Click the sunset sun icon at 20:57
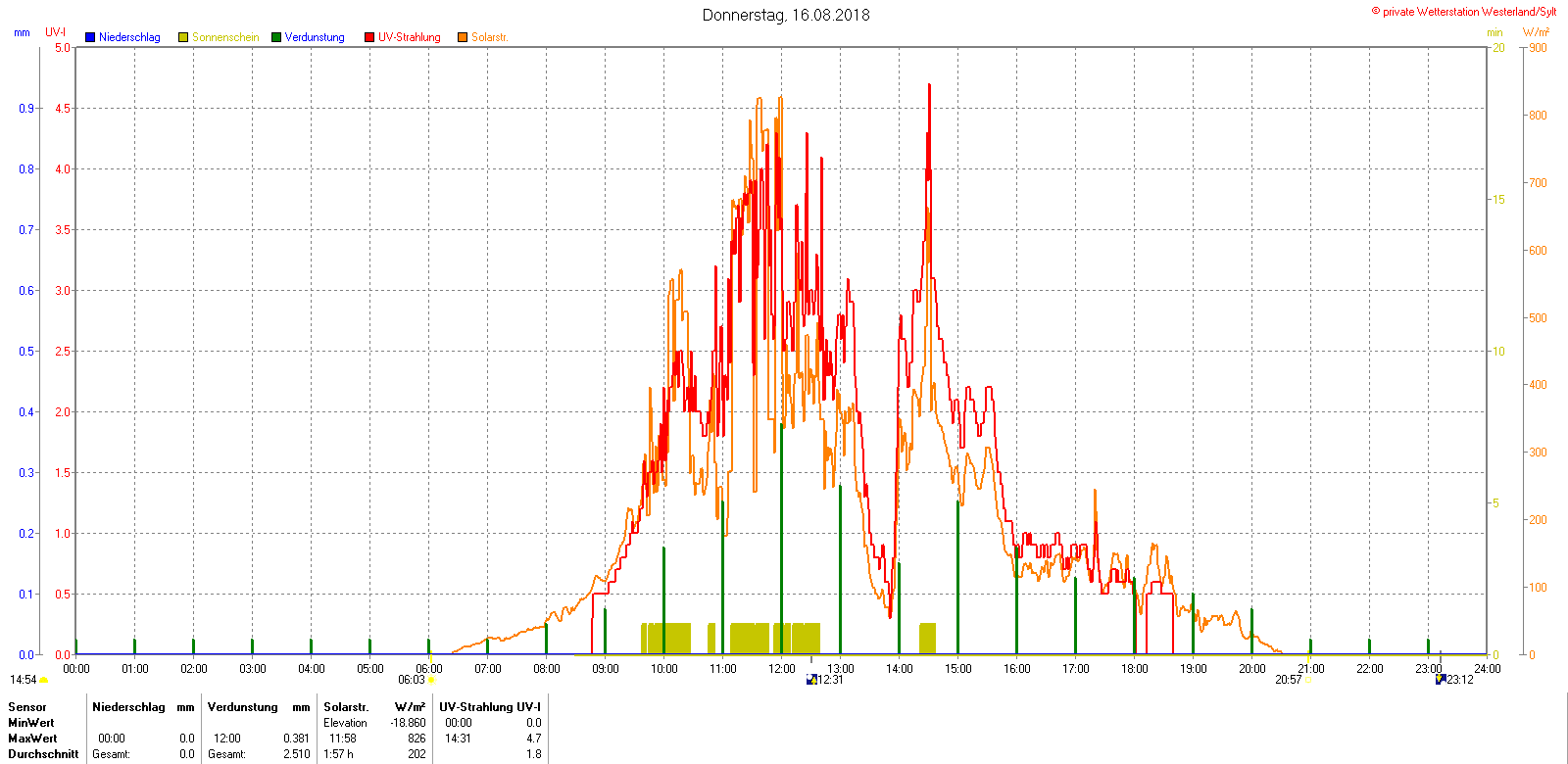Screen dimensions: 1568x764 click(1307, 680)
